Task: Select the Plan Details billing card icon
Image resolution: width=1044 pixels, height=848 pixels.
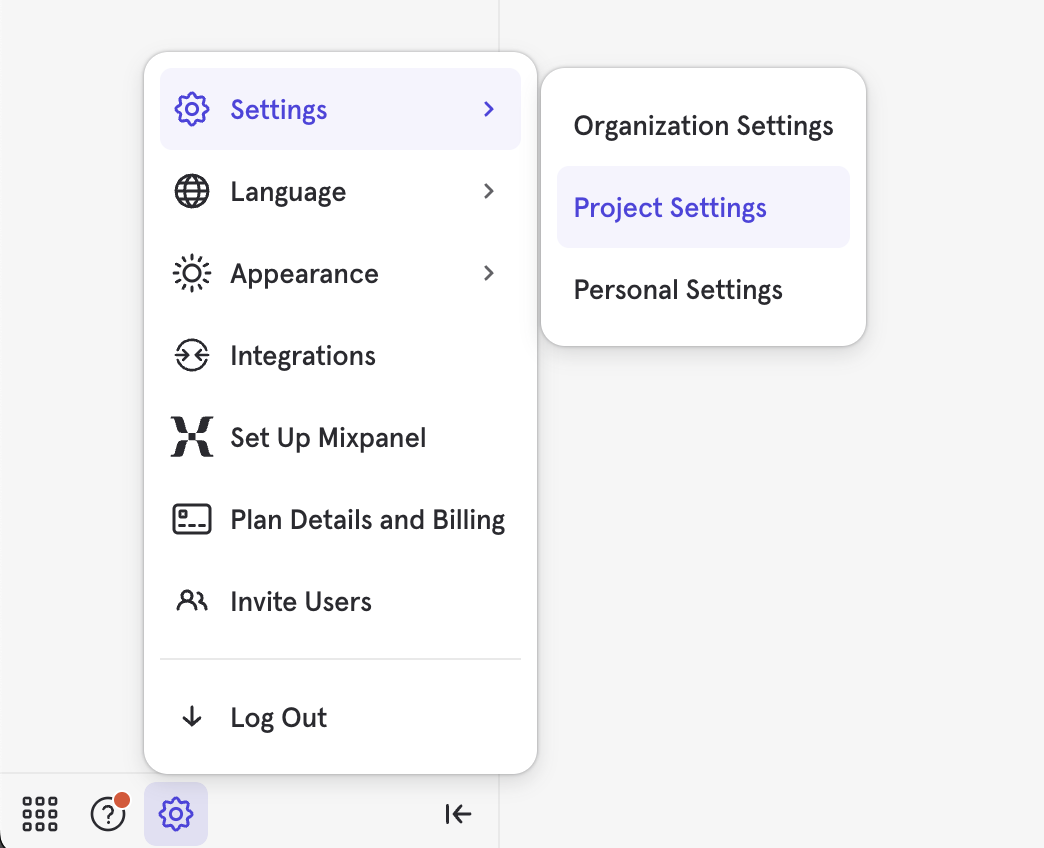Action: [x=191, y=519]
